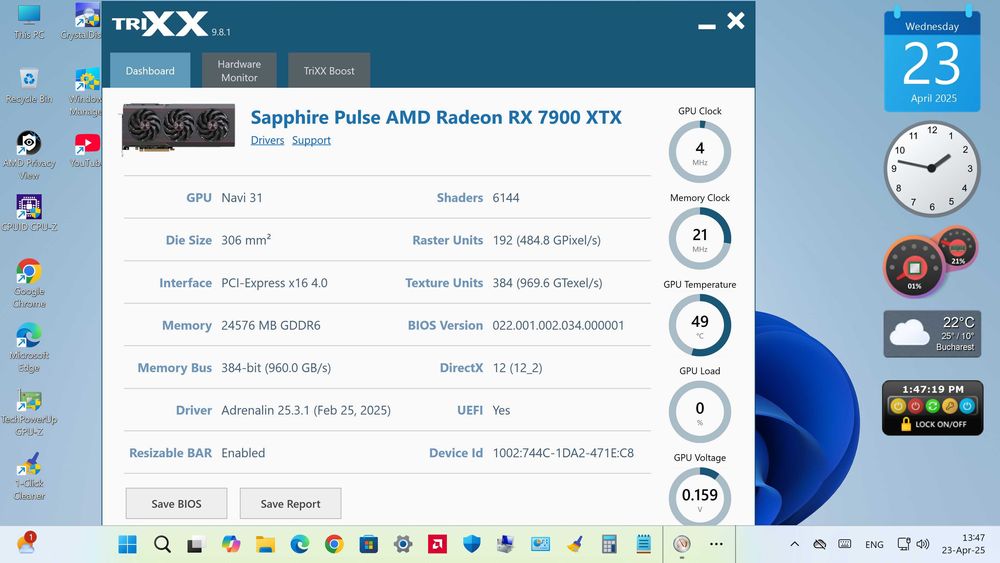The width and height of the screenshot is (1000, 563).
Task: Click the graphics card thumbnail image
Action: tap(179, 128)
